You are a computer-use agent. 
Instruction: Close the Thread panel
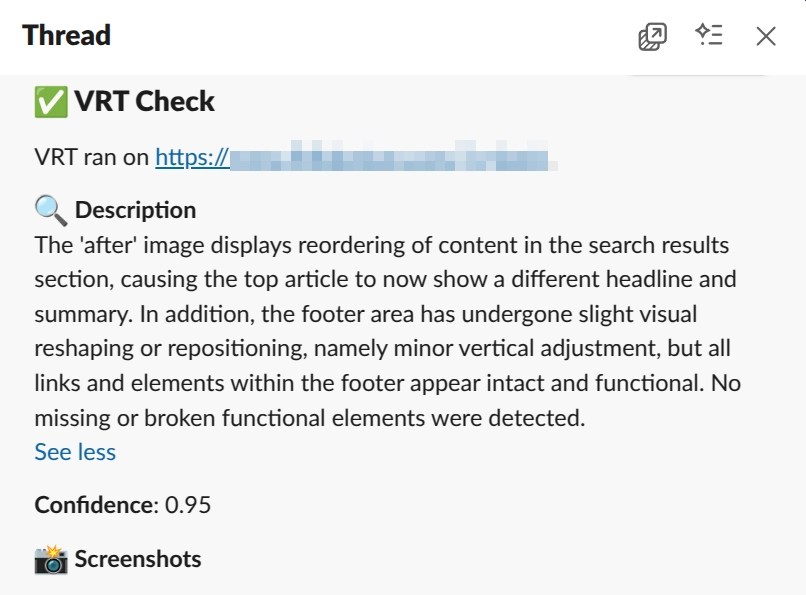(x=766, y=37)
